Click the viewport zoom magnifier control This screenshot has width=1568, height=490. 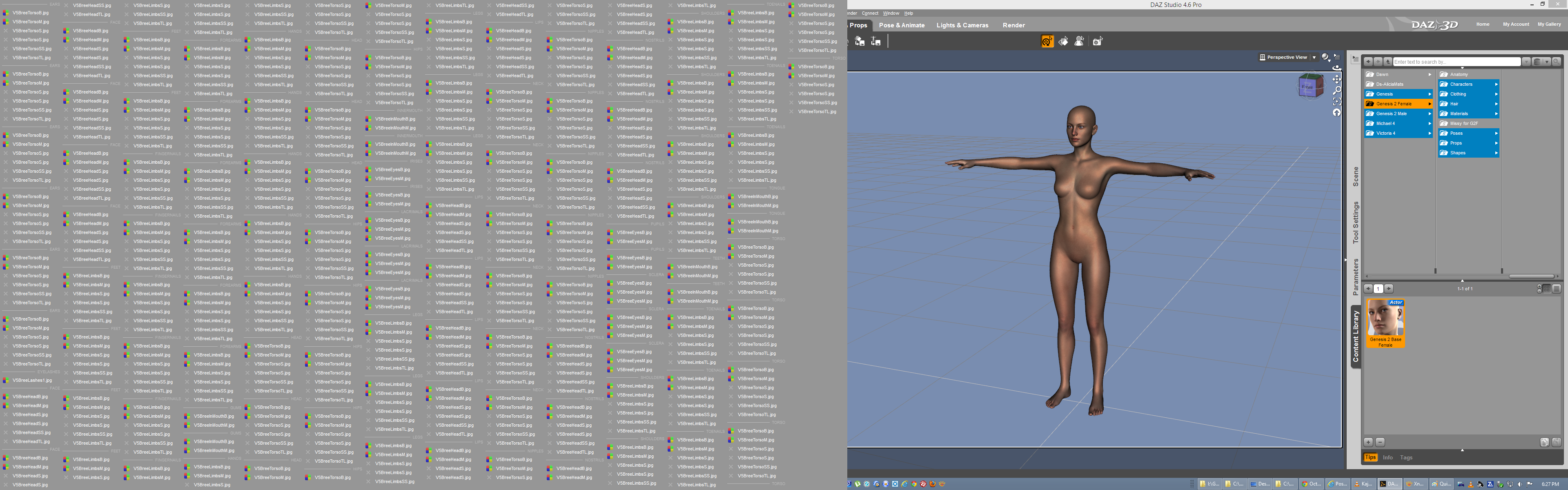coord(1337,90)
